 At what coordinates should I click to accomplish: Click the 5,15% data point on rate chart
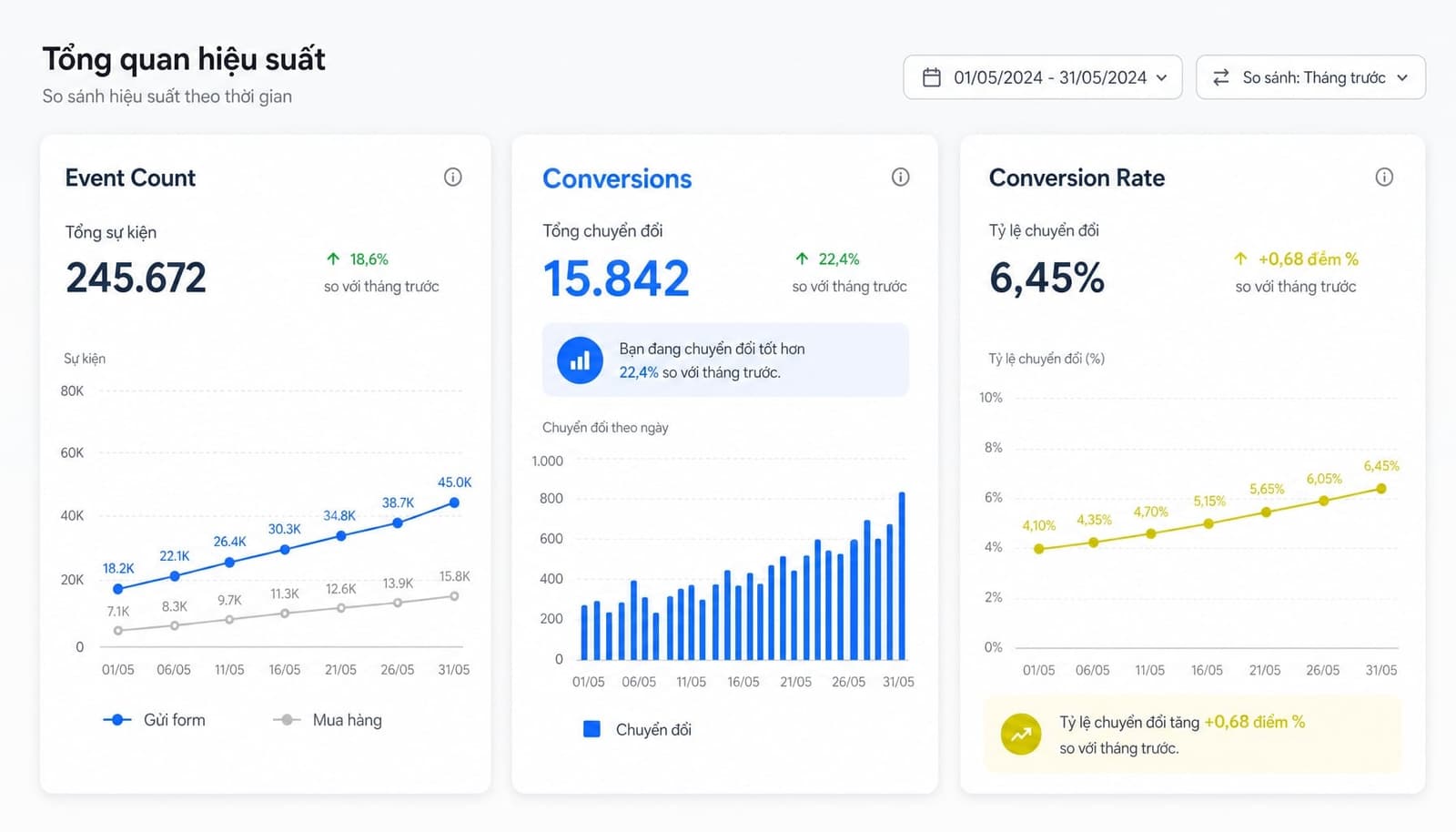click(x=1208, y=523)
